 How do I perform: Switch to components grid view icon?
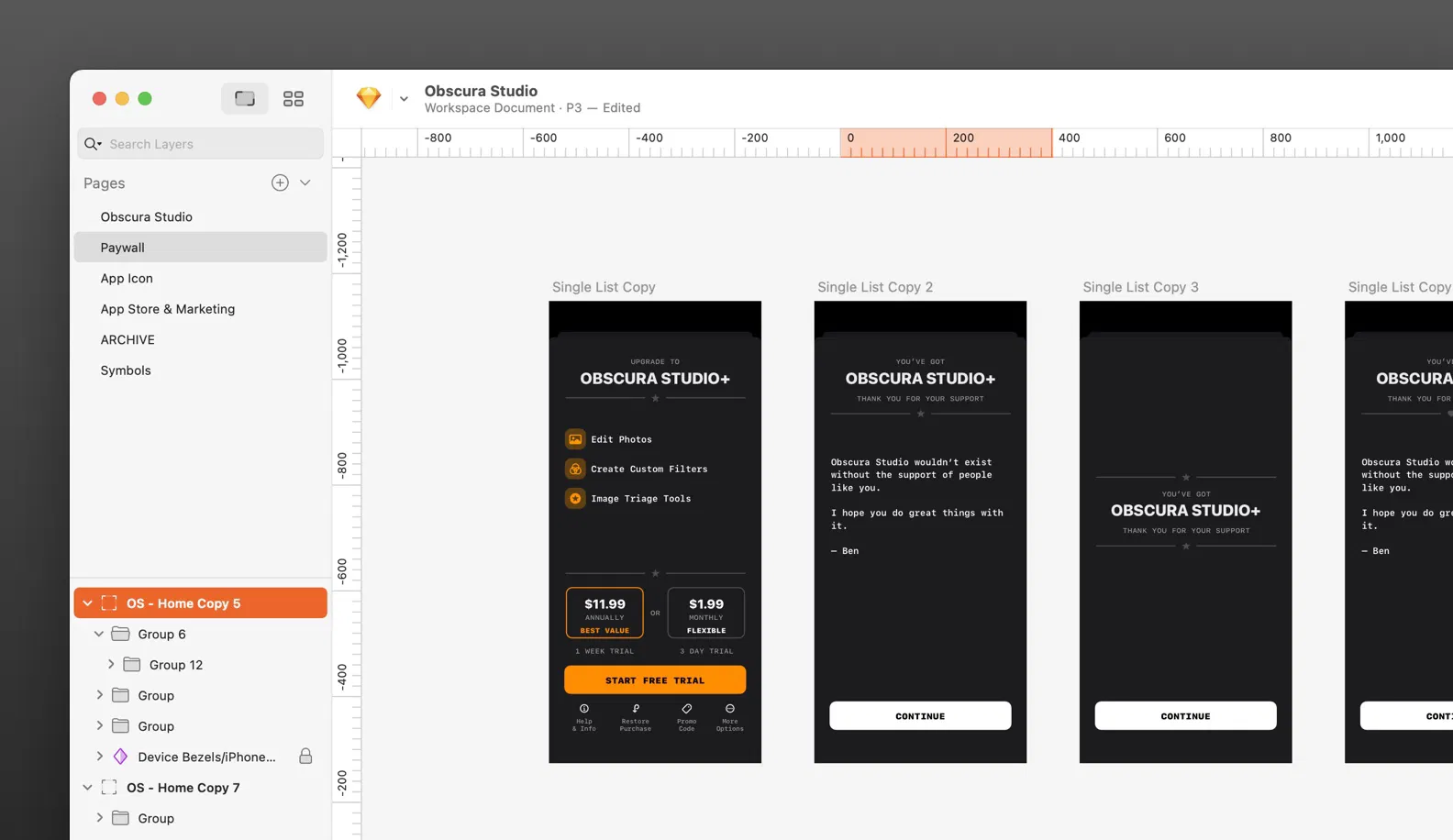(x=293, y=99)
